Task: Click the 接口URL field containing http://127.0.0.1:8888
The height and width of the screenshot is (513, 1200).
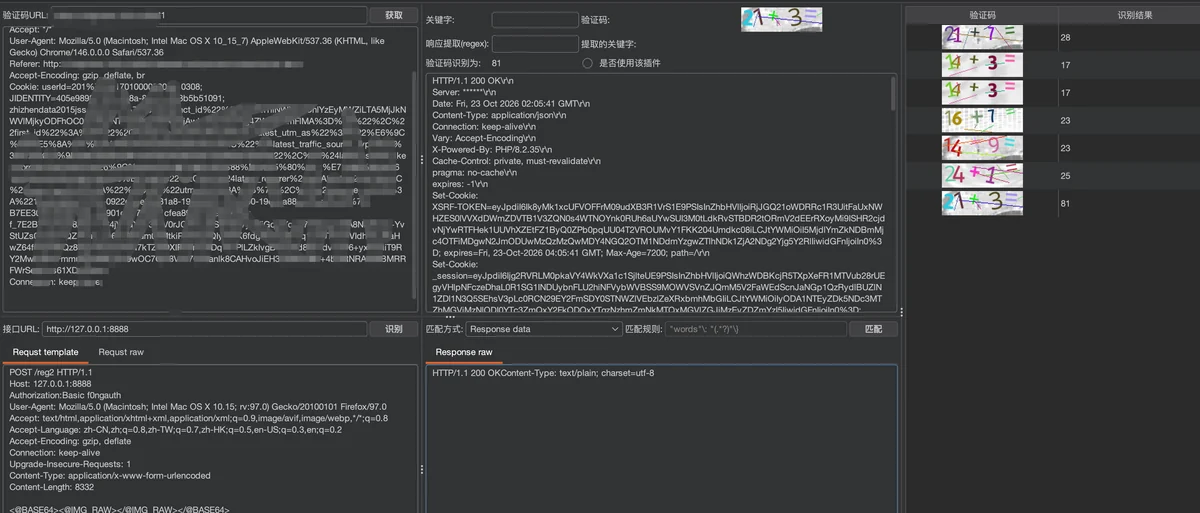Action: pyautogui.click(x=204, y=328)
